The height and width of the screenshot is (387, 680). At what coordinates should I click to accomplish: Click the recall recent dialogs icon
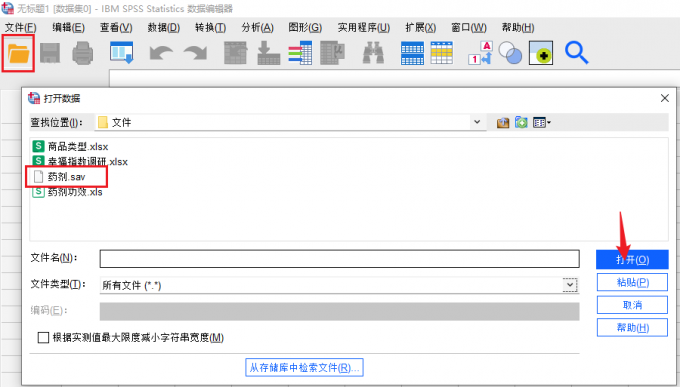click(121, 53)
